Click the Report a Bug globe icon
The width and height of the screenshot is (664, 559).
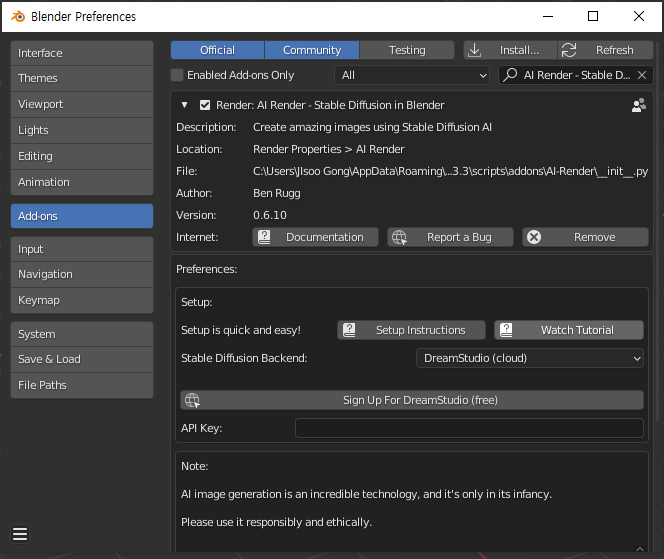(x=399, y=237)
